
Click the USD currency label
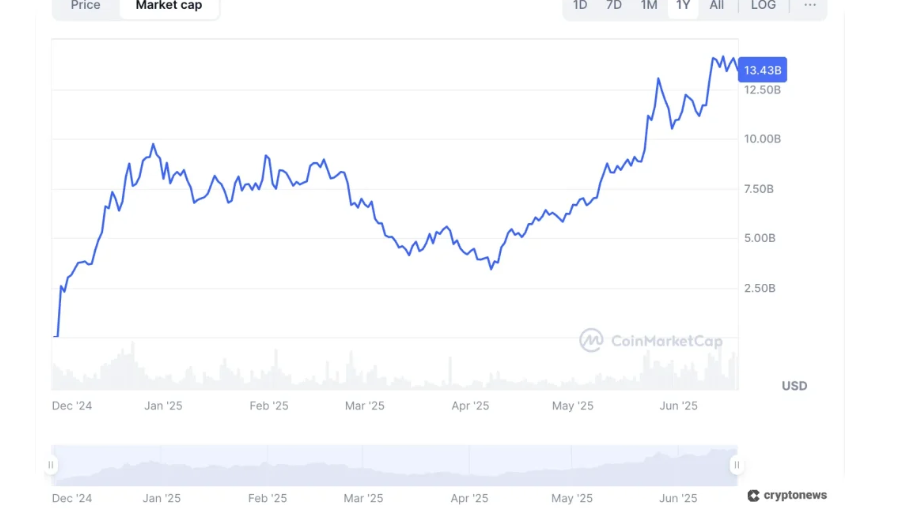click(x=794, y=386)
